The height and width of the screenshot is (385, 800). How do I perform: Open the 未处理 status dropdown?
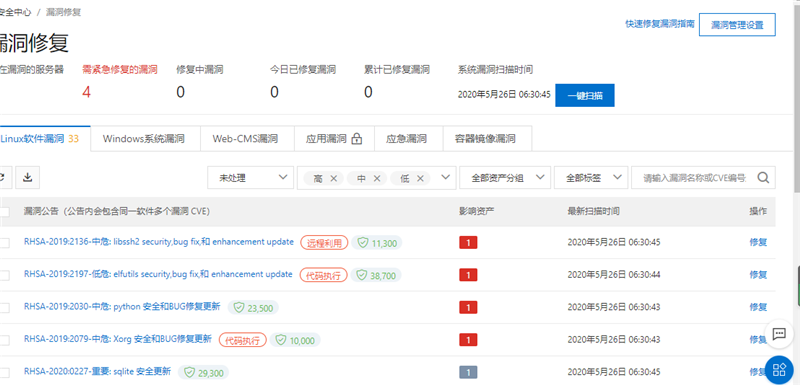[x=251, y=177]
